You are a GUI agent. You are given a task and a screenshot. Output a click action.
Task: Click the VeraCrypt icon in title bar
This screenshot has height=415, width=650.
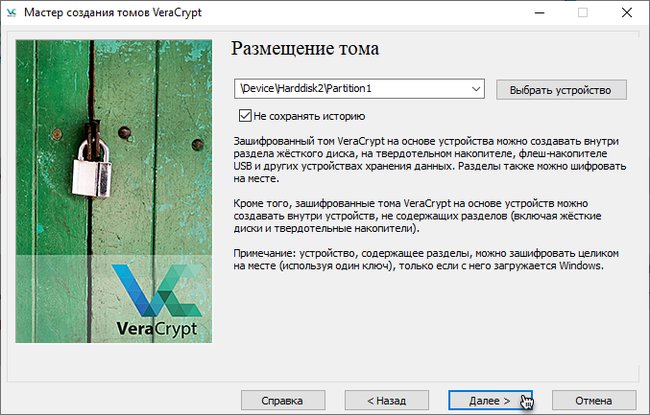pos(12,12)
